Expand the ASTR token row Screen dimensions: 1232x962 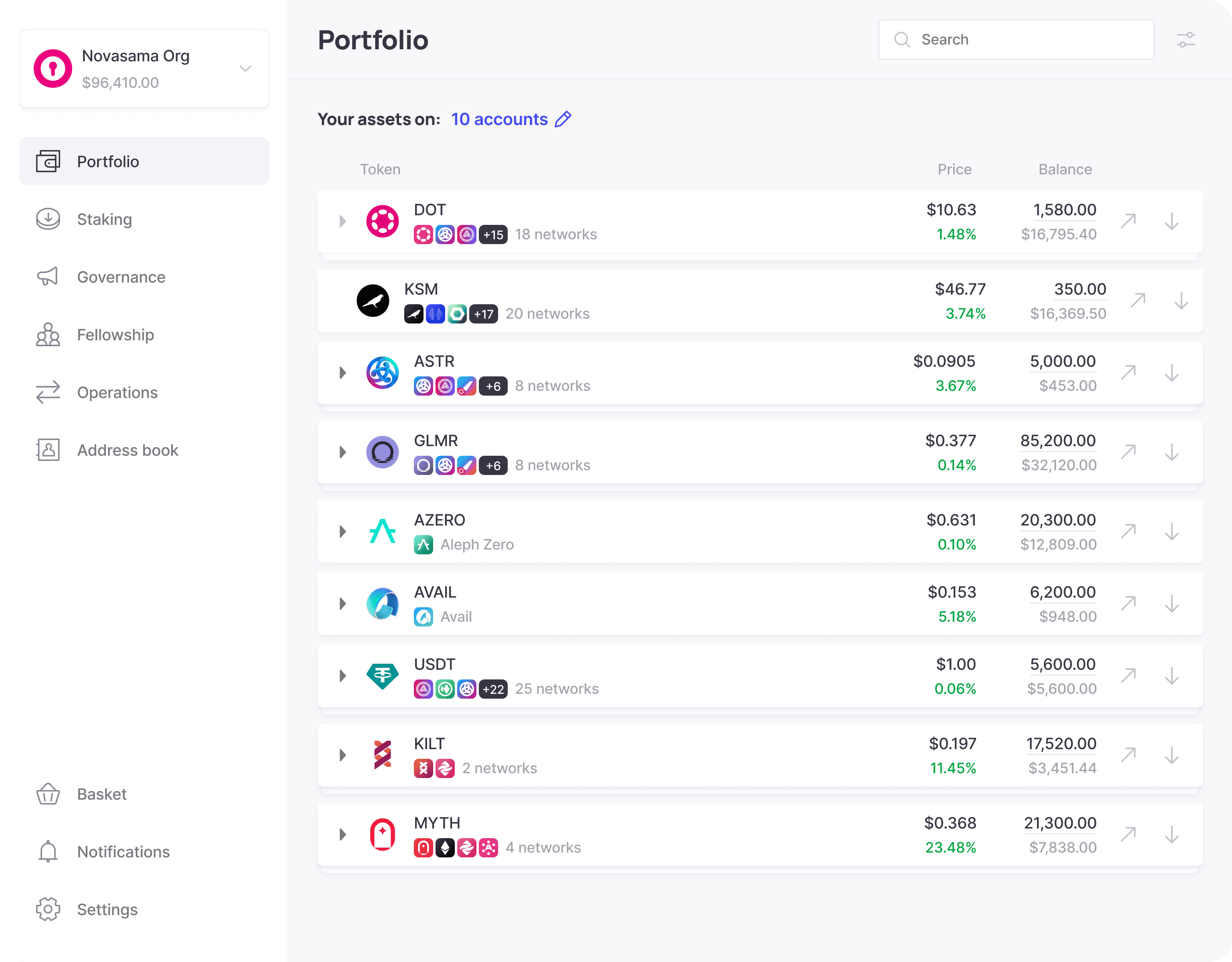[342, 373]
